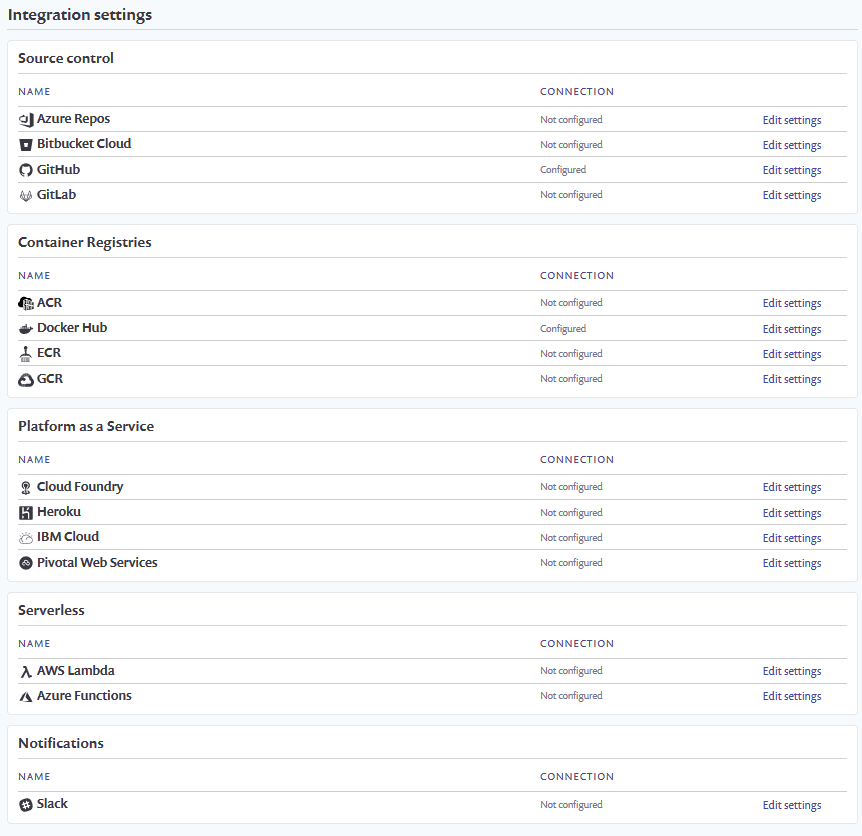Image resolution: width=862 pixels, height=836 pixels.
Task: Click the Bitbucket Cloud bucket icon
Action: (x=26, y=145)
